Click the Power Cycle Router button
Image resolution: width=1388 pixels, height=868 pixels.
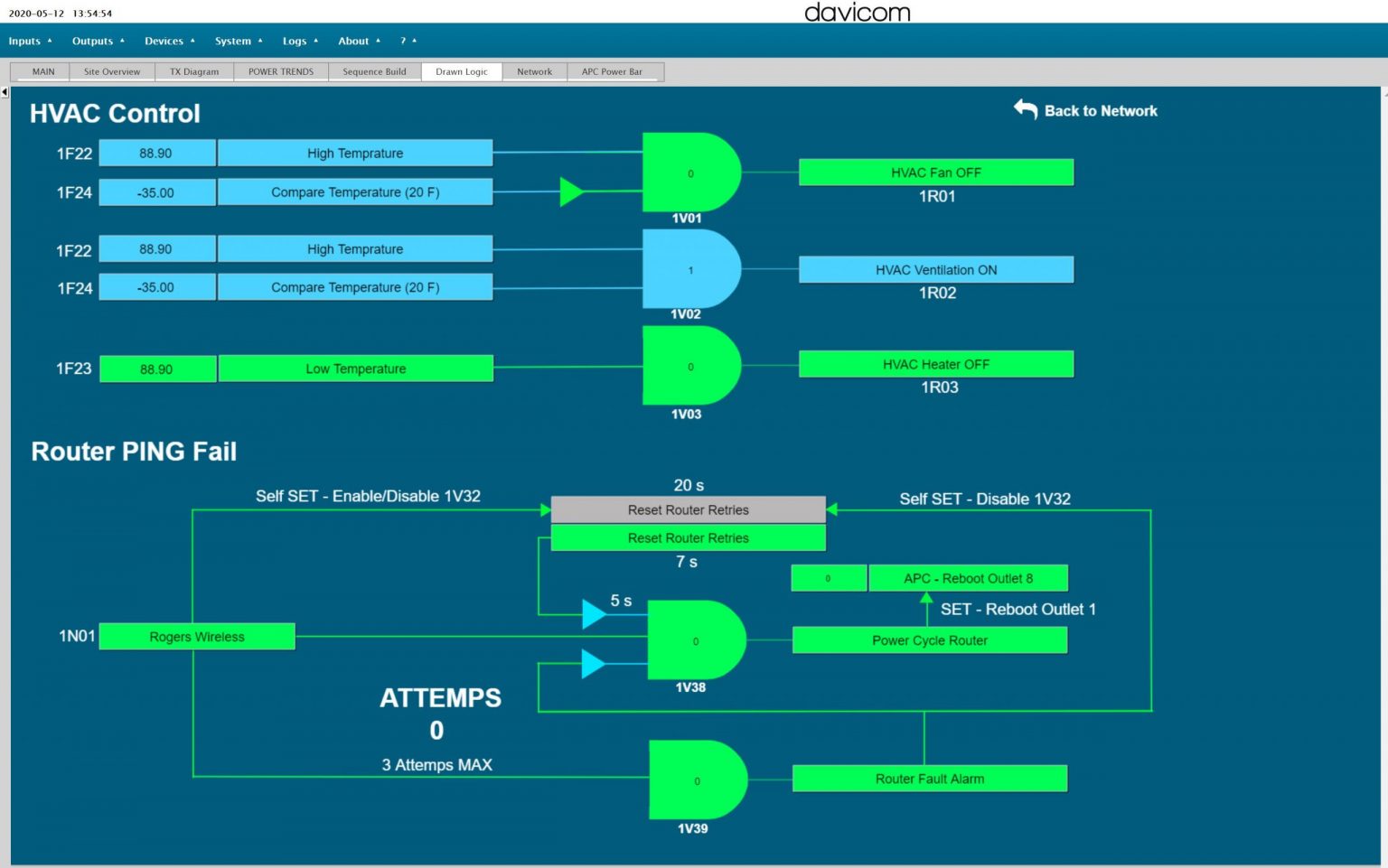pos(930,640)
